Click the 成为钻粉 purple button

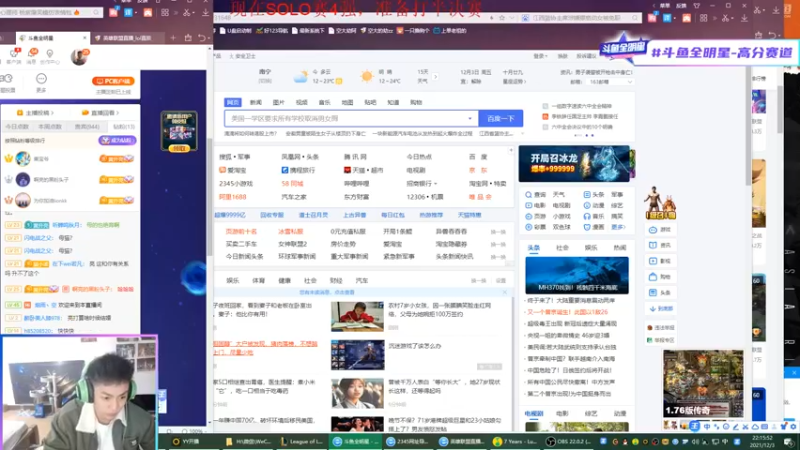pyautogui.click(x=117, y=140)
